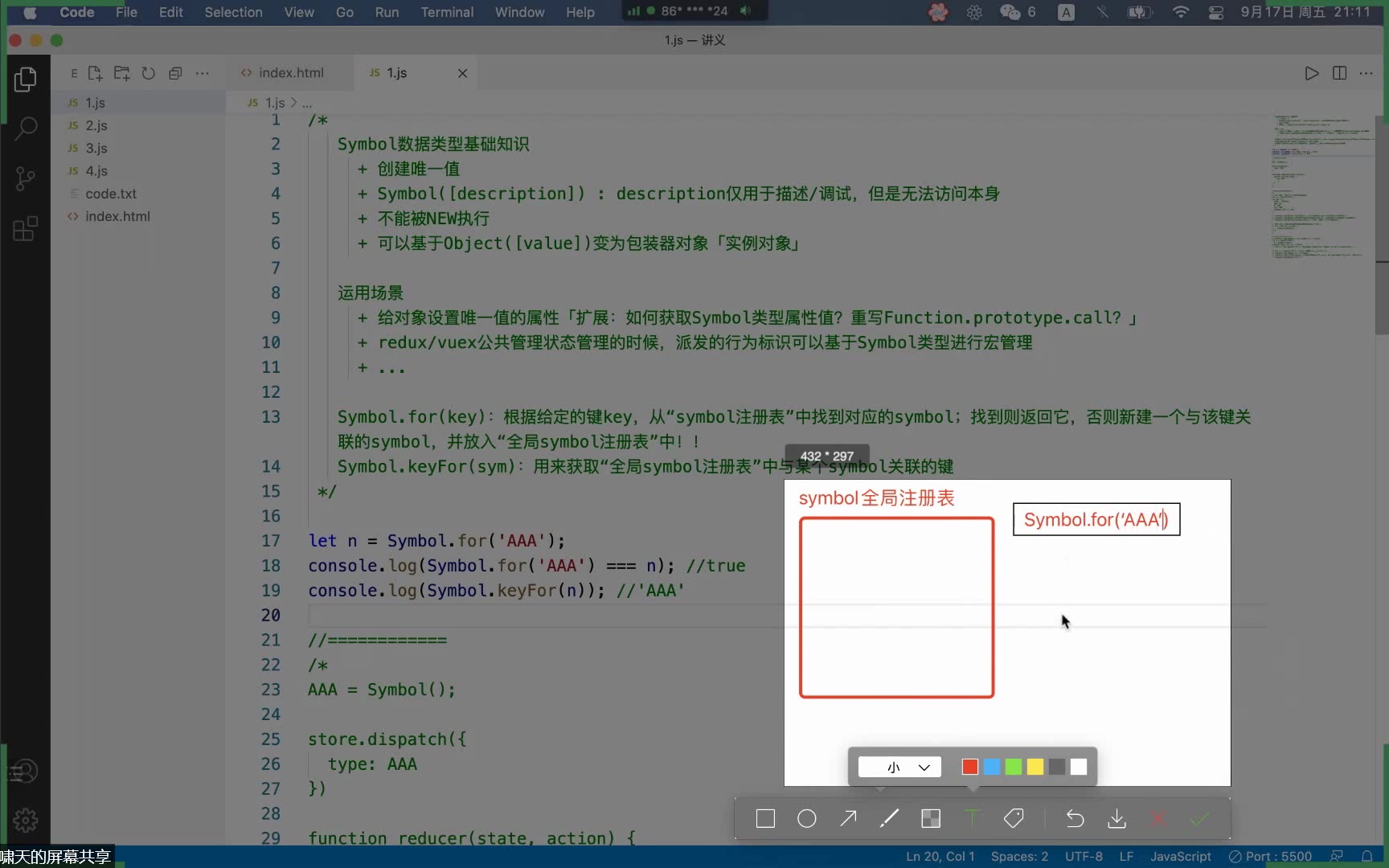Pick the yellow color swatch
The width and height of the screenshot is (1389, 868).
(x=1035, y=767)
